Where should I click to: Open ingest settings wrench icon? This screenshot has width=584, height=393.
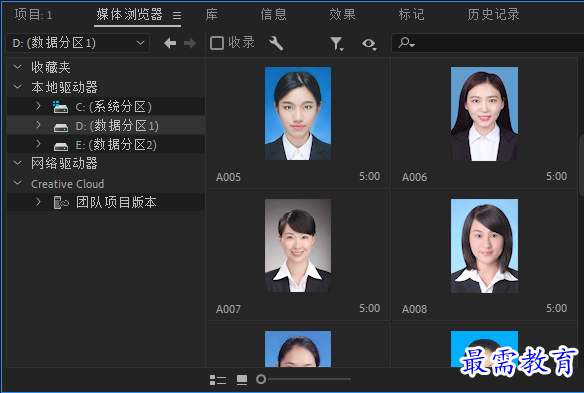276,43
